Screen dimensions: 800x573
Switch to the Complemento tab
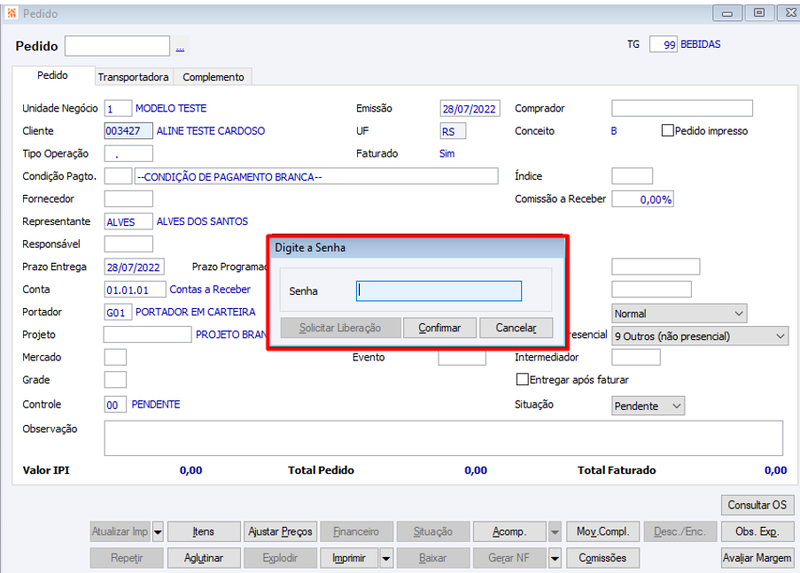213,77
